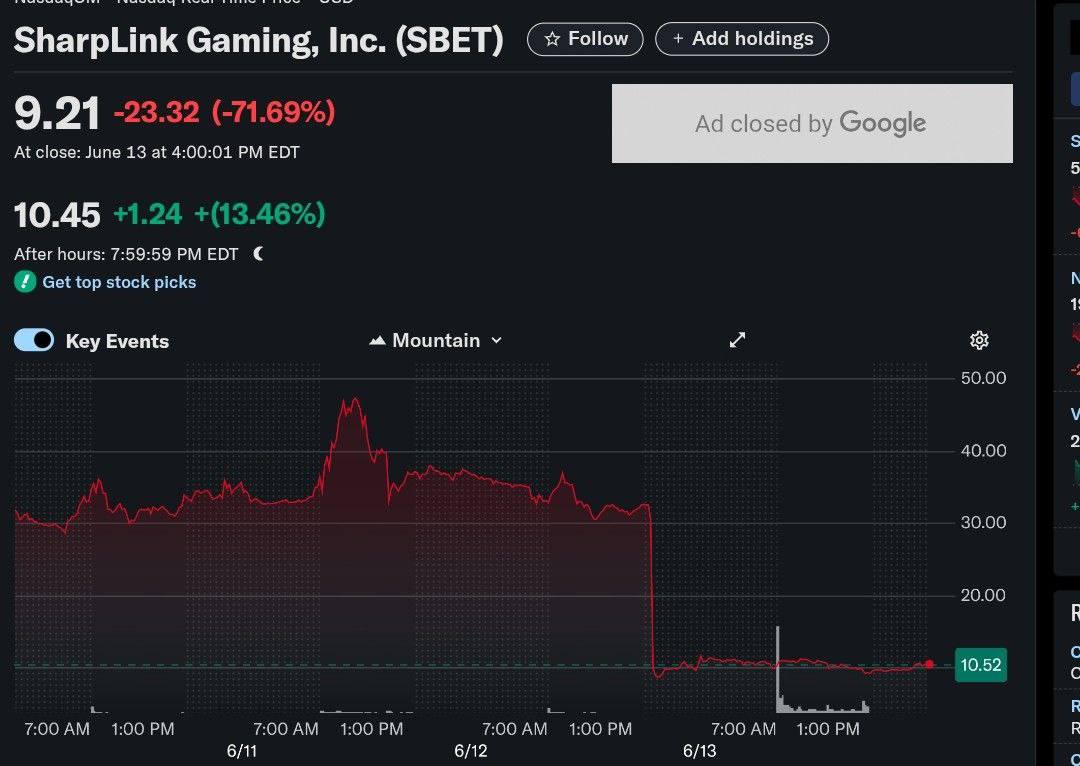Click the 40.00 y-axis label
This screenshot has width=1080, height=766.
pos(983,451)
